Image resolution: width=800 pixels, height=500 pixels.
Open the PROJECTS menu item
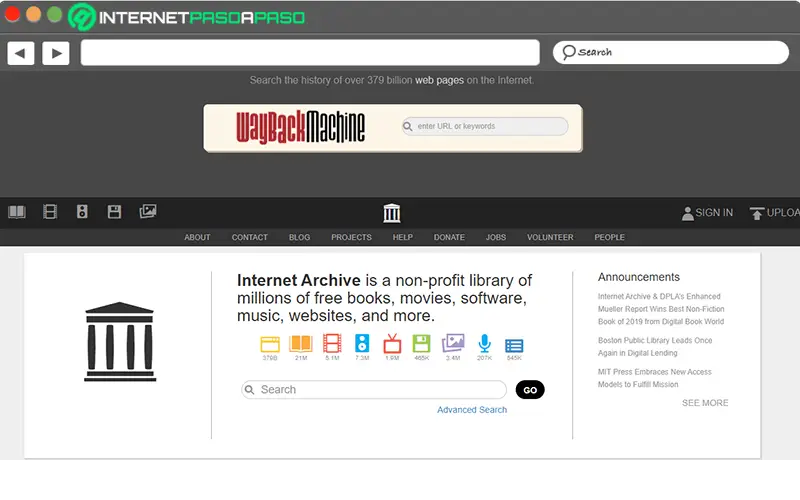(x=351, y=237)
